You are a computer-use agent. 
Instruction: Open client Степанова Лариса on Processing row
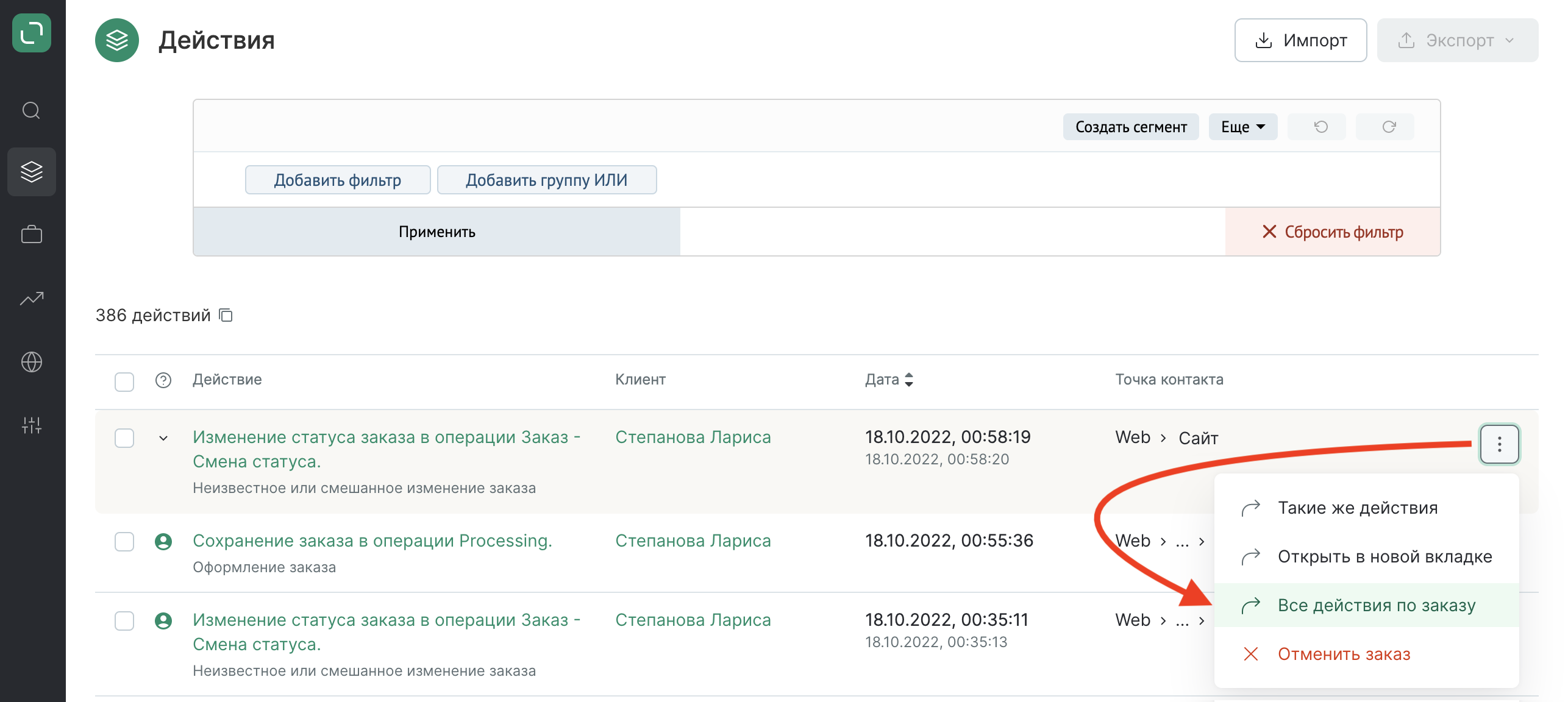coord(693,541)
